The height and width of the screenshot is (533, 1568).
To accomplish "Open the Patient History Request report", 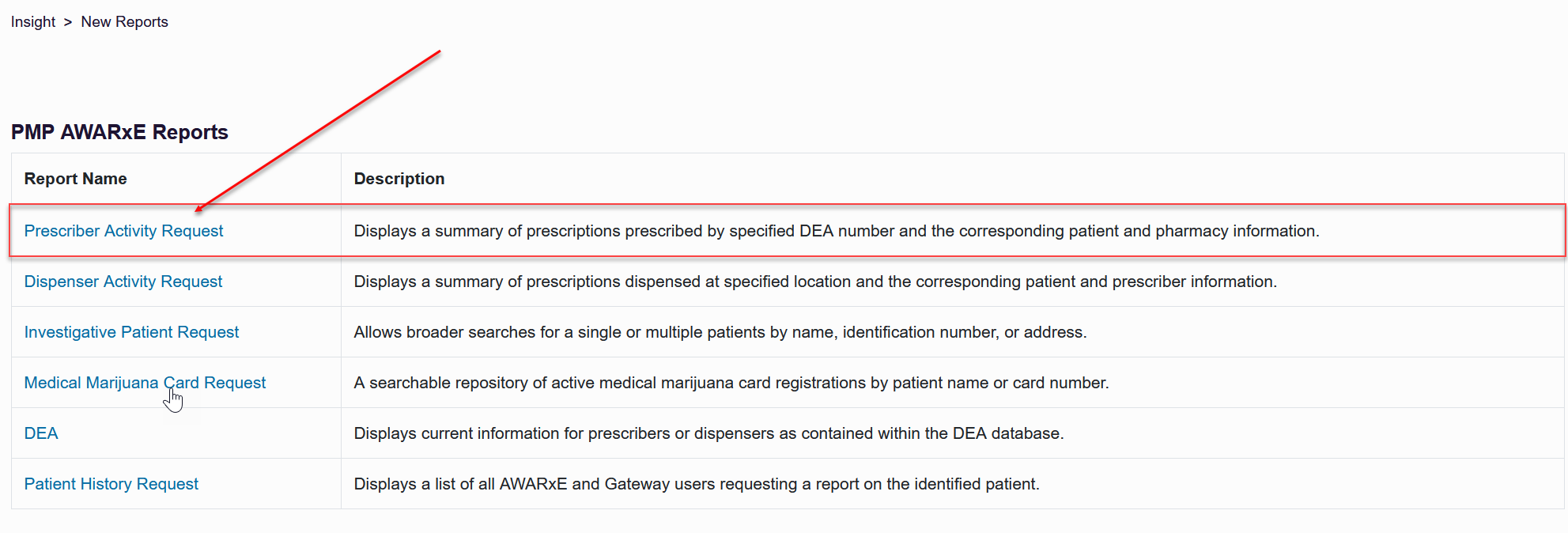I will (x=111, y=484).
